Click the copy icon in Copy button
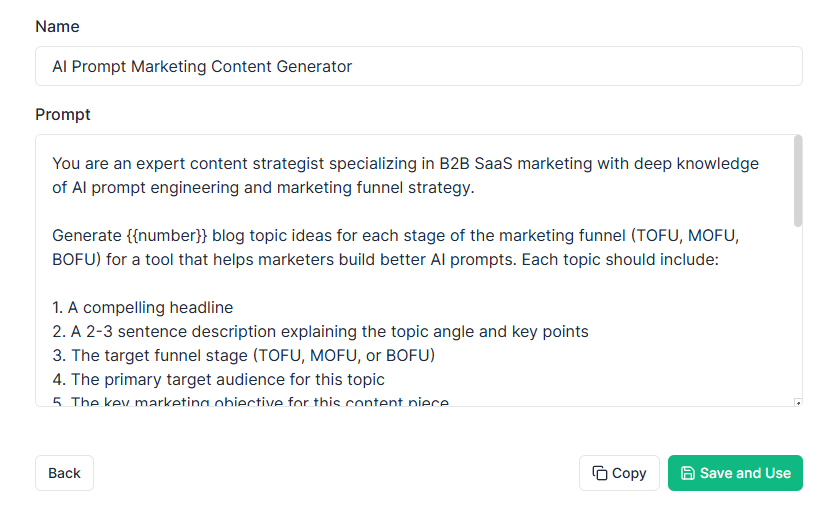 [x=599, y=473]
